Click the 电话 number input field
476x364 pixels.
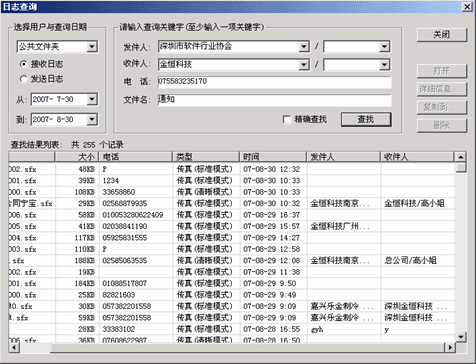274,82
